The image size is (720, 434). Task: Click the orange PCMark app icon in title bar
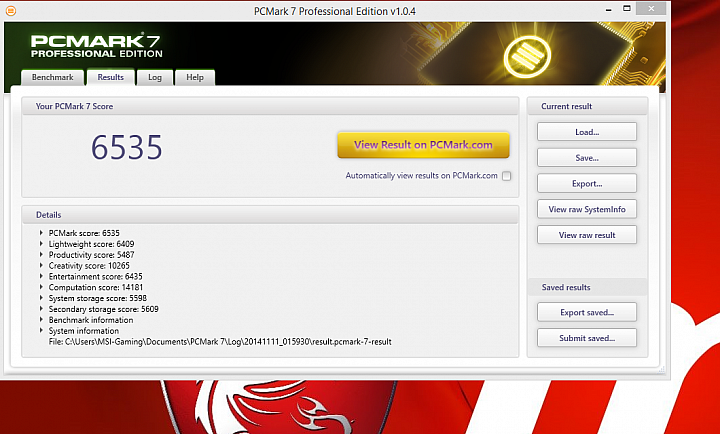point(11,11)
